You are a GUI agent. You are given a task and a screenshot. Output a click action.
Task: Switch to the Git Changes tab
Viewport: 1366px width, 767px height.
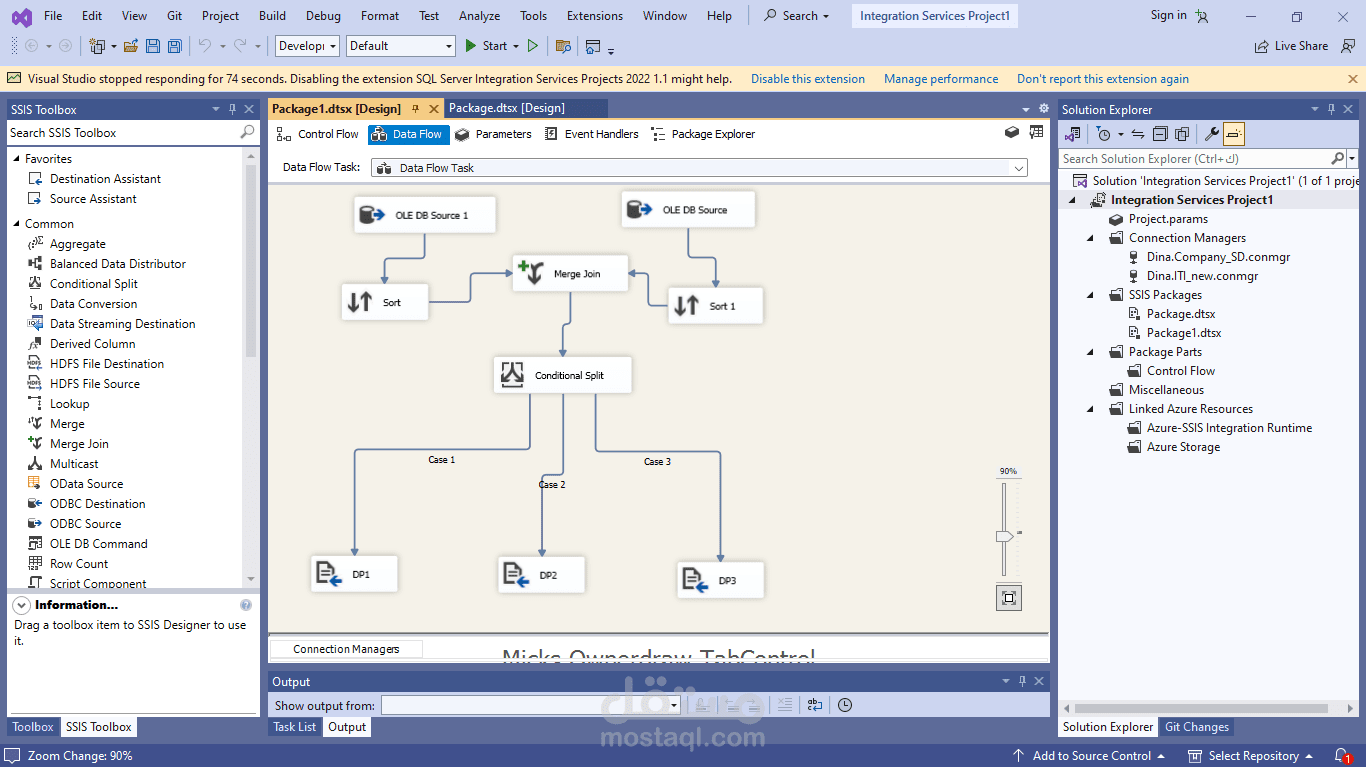pyautogui.click(x=1197, y=727)
